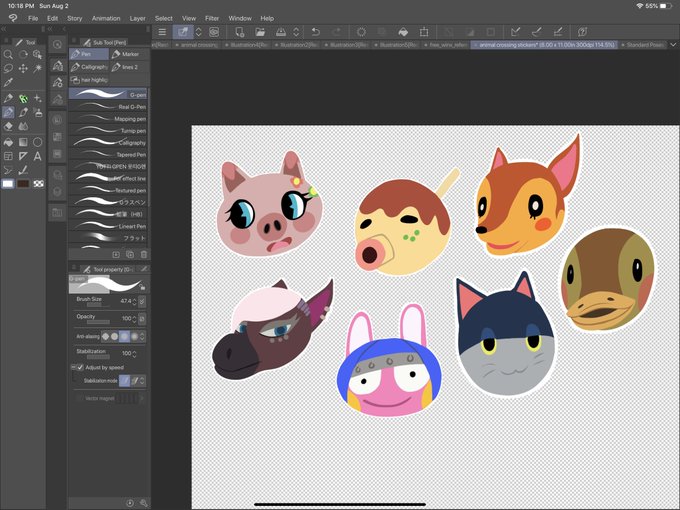
Task: Open the Filter menu
Action: [212, 18]
